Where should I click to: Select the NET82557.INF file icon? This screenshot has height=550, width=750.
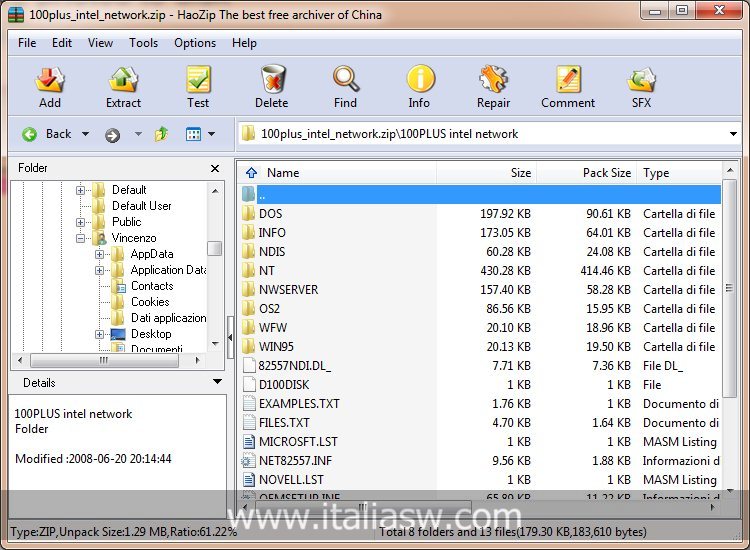pyautogui.click(x=248, y=461)
